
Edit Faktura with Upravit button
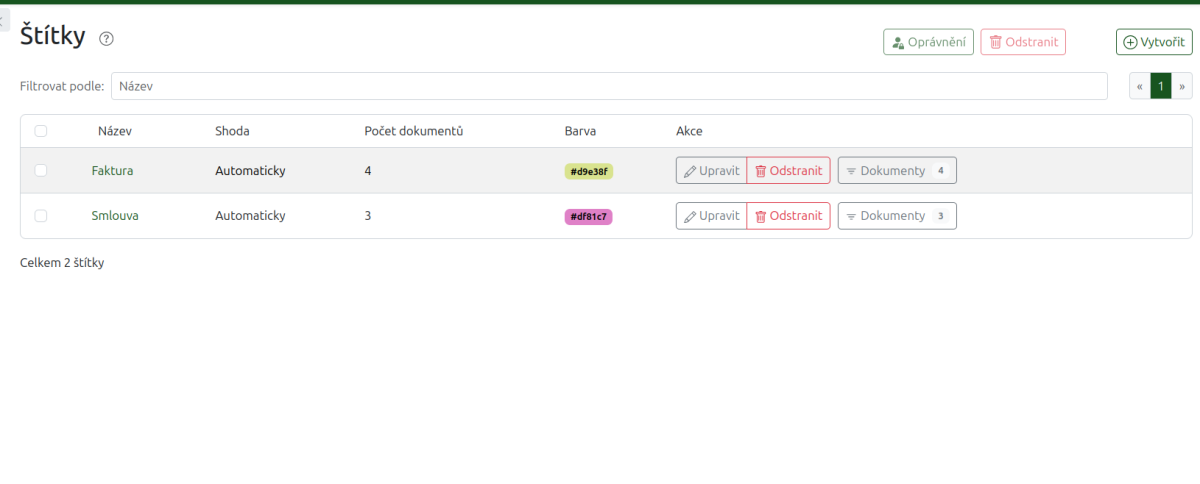point(711,171)
